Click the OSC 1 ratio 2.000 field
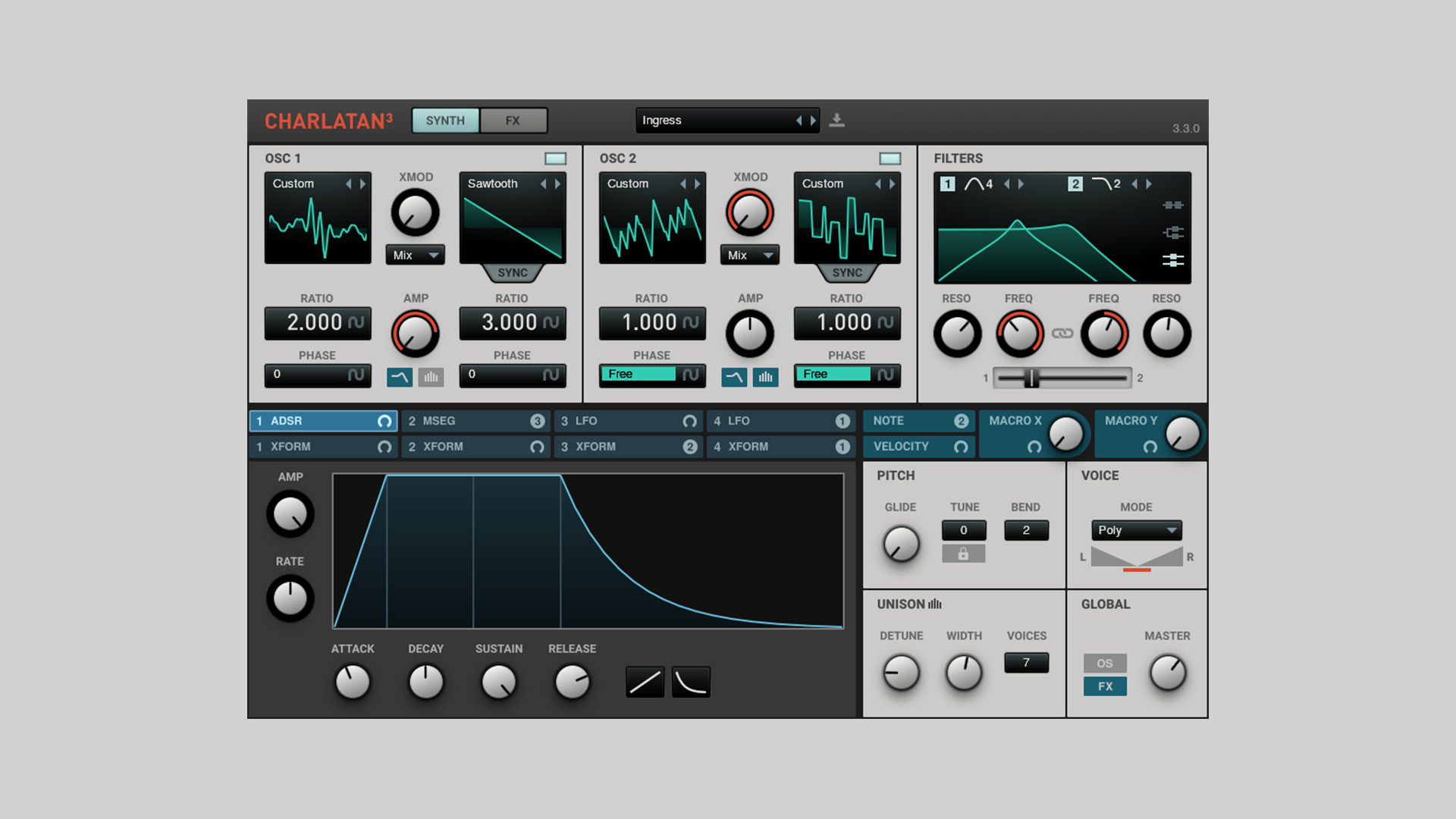This screenshot has width=1456, height=819. [x=317, y=323]
